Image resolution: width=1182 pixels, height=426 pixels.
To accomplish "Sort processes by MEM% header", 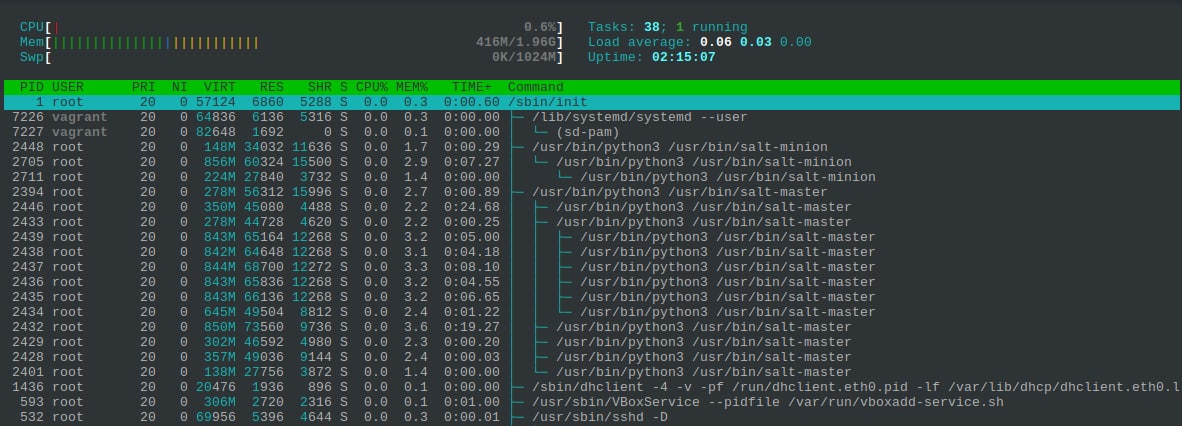I will (412, 87).
